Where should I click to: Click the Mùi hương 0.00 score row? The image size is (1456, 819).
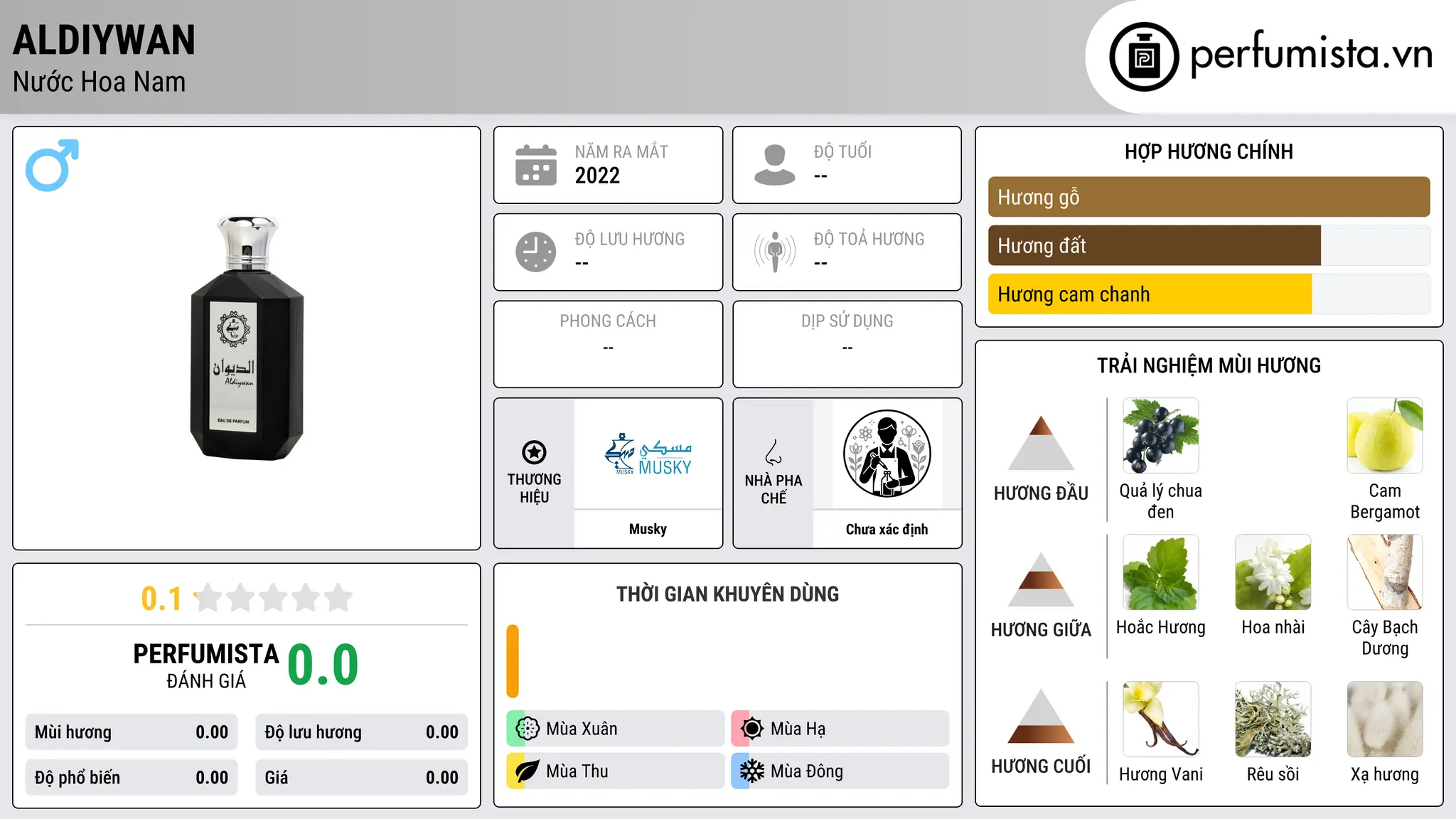tap(132, 732)
